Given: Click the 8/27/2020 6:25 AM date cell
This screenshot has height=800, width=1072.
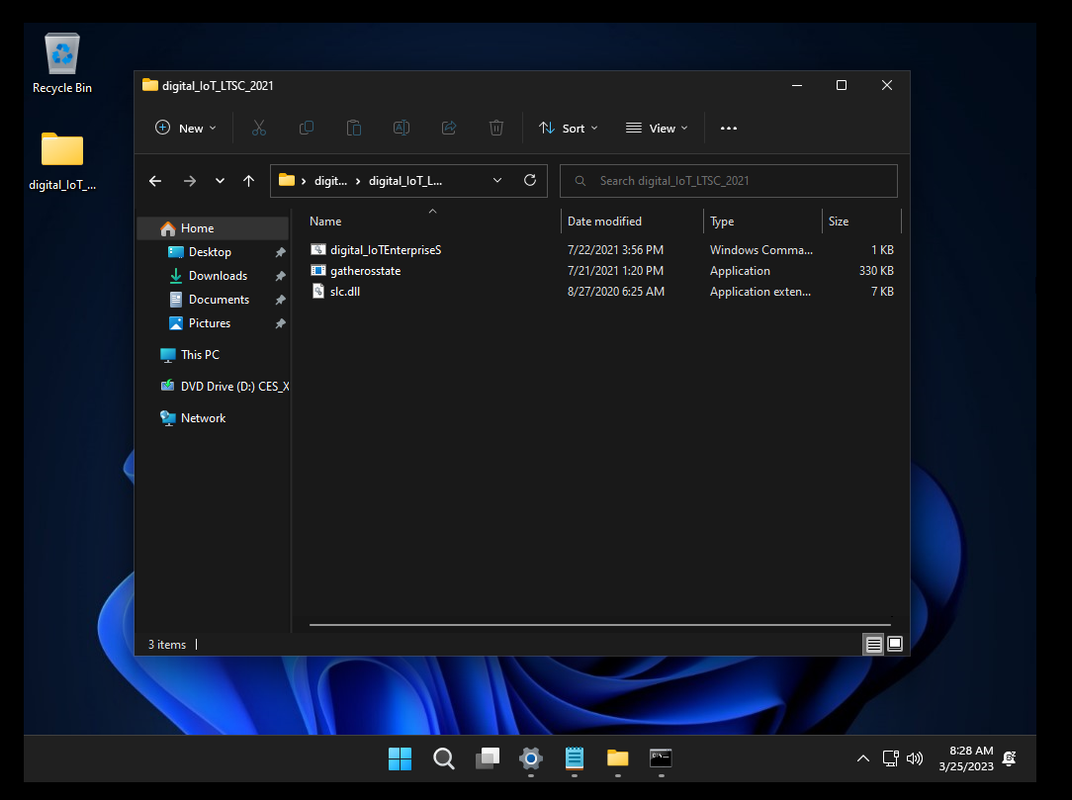Looking at the screenshot, I should (x=615, y=291).
